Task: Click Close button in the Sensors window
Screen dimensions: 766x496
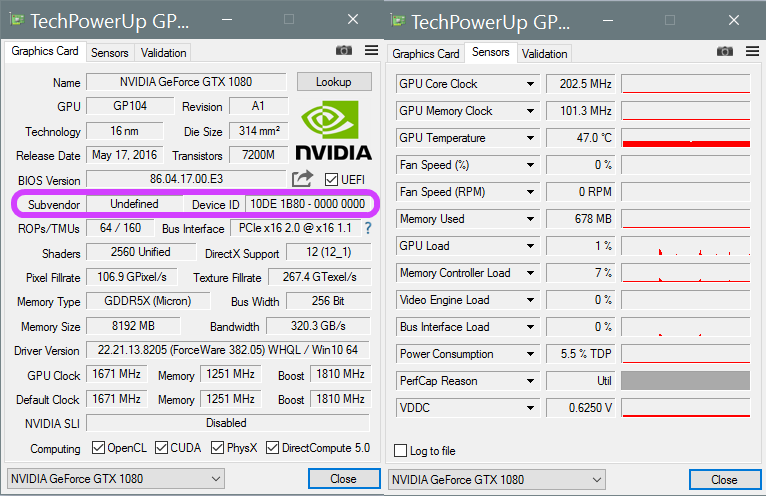Action: pos(724,480)
